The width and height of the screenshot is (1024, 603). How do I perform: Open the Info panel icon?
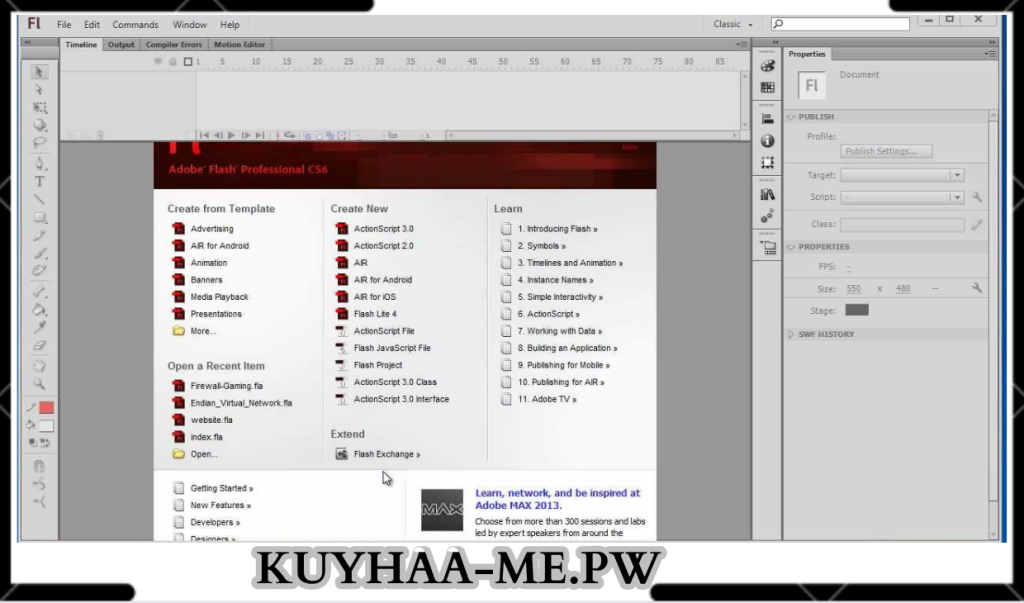pos(767,140)
